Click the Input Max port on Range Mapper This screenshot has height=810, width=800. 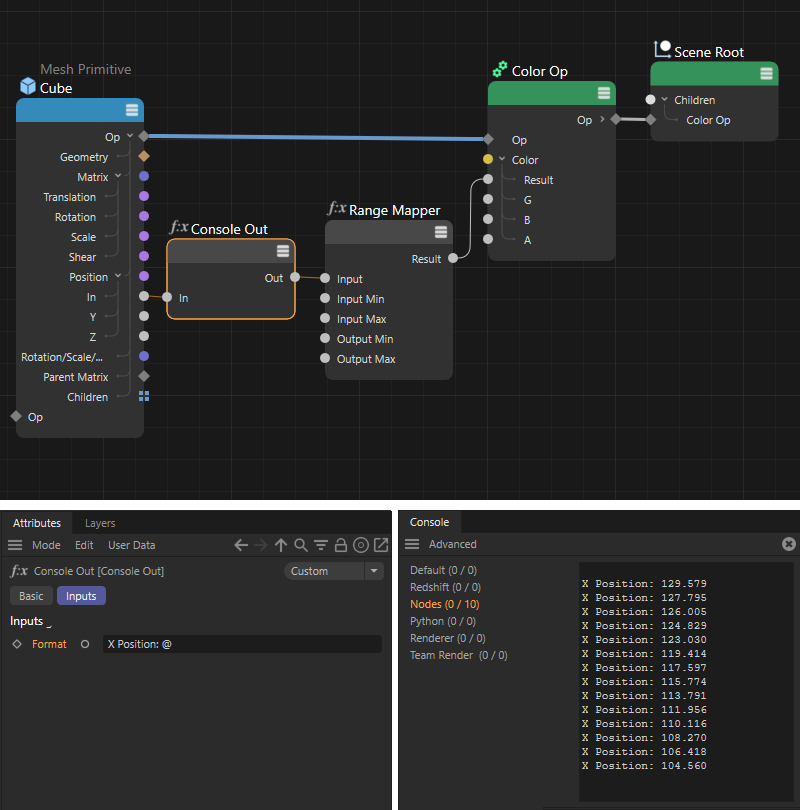[x=325, y=318]
